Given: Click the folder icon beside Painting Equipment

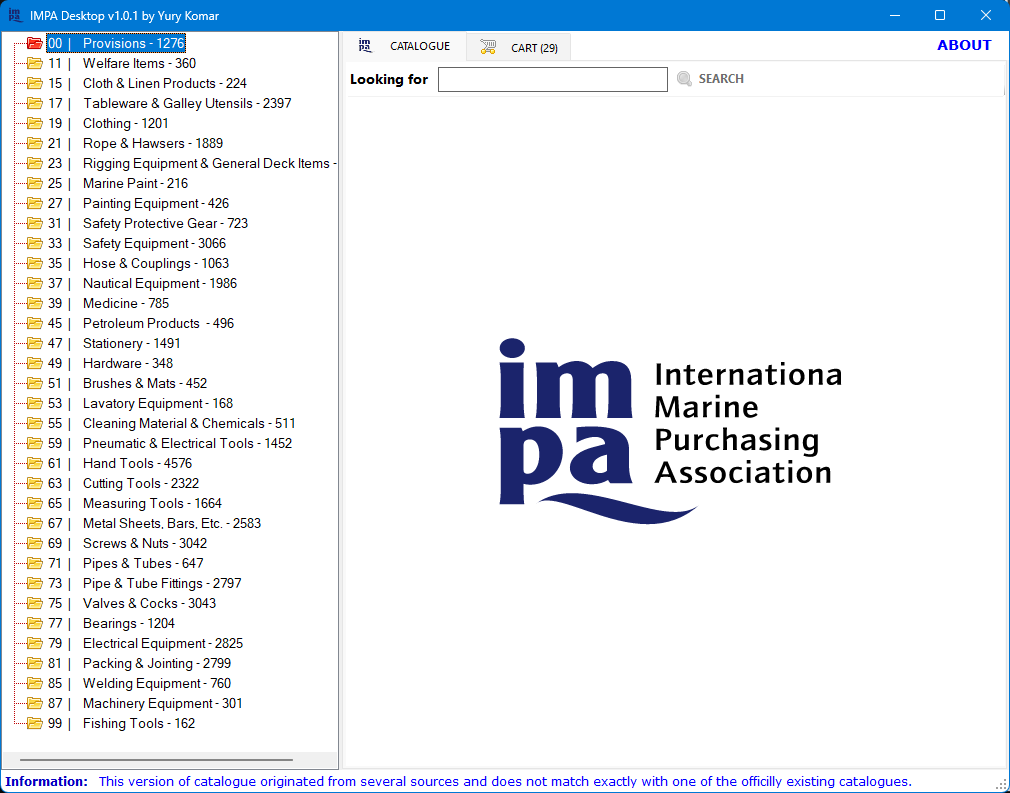Looking at the screenshot, I should click(x=34, y=204).
